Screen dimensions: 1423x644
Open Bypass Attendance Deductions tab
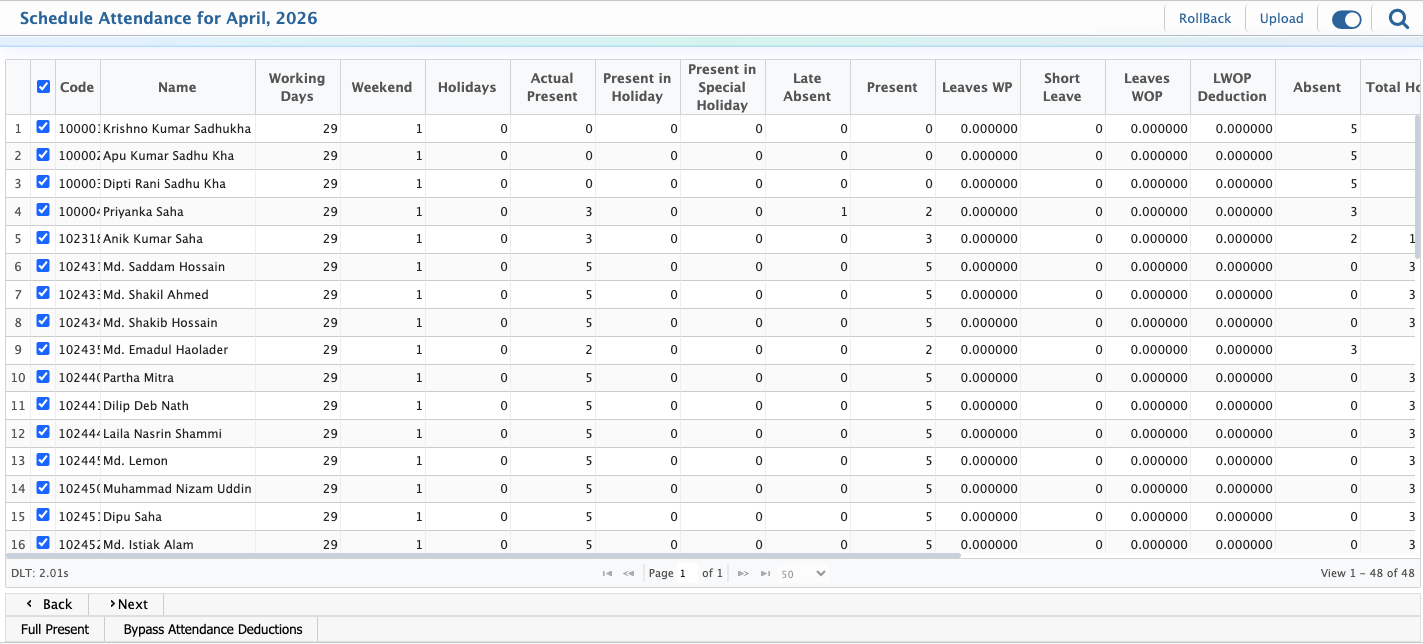point(212,629)
